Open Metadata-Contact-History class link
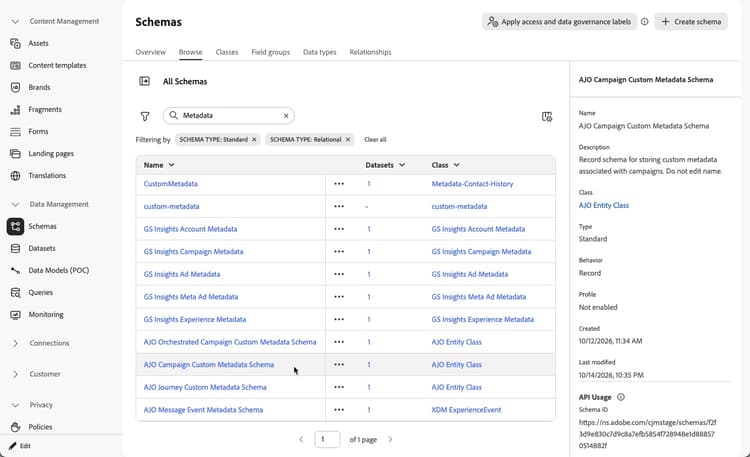750x457 pixels. [472, 184]
